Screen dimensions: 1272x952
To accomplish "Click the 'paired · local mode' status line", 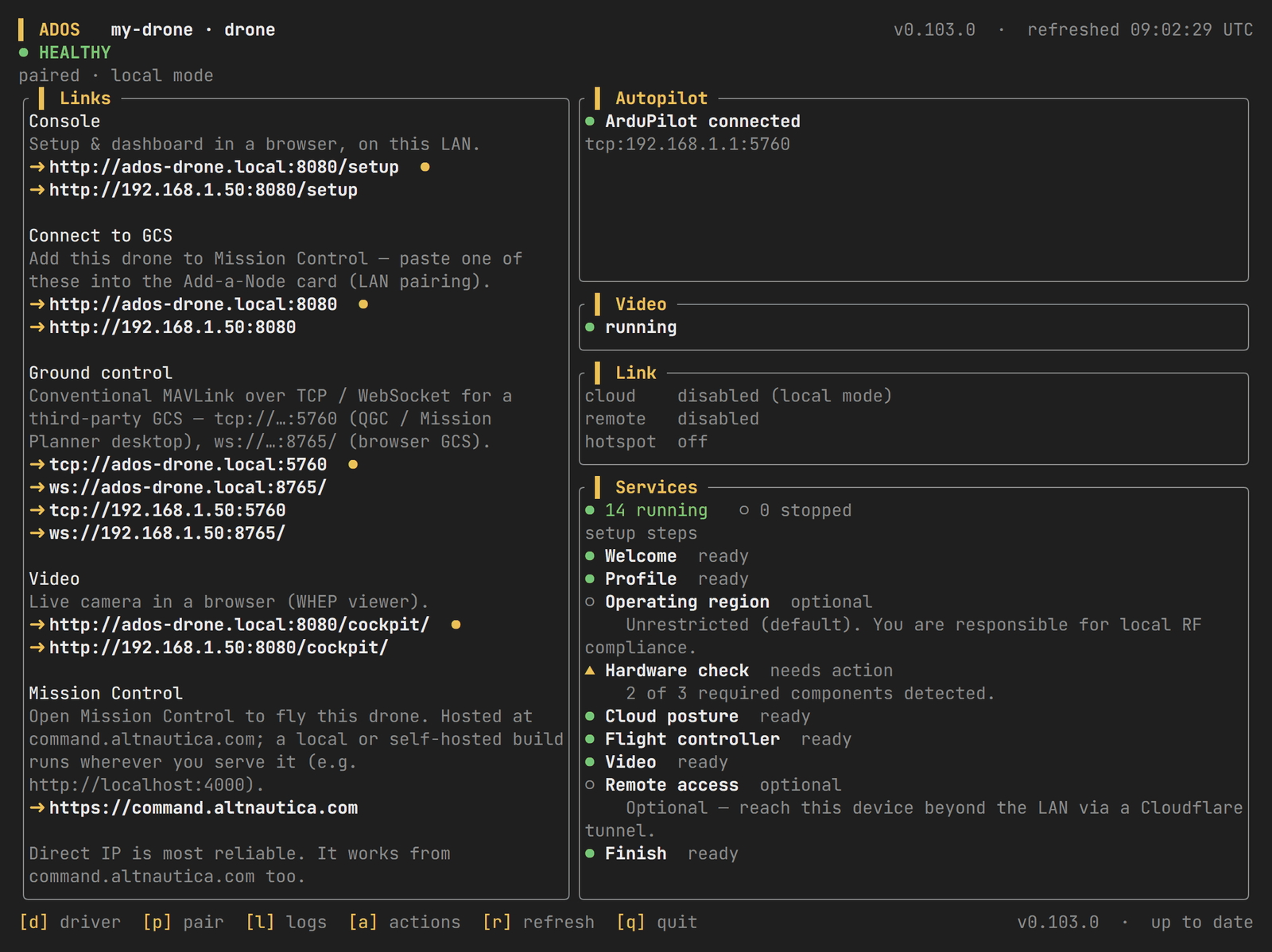I will [x=116, y=75].
